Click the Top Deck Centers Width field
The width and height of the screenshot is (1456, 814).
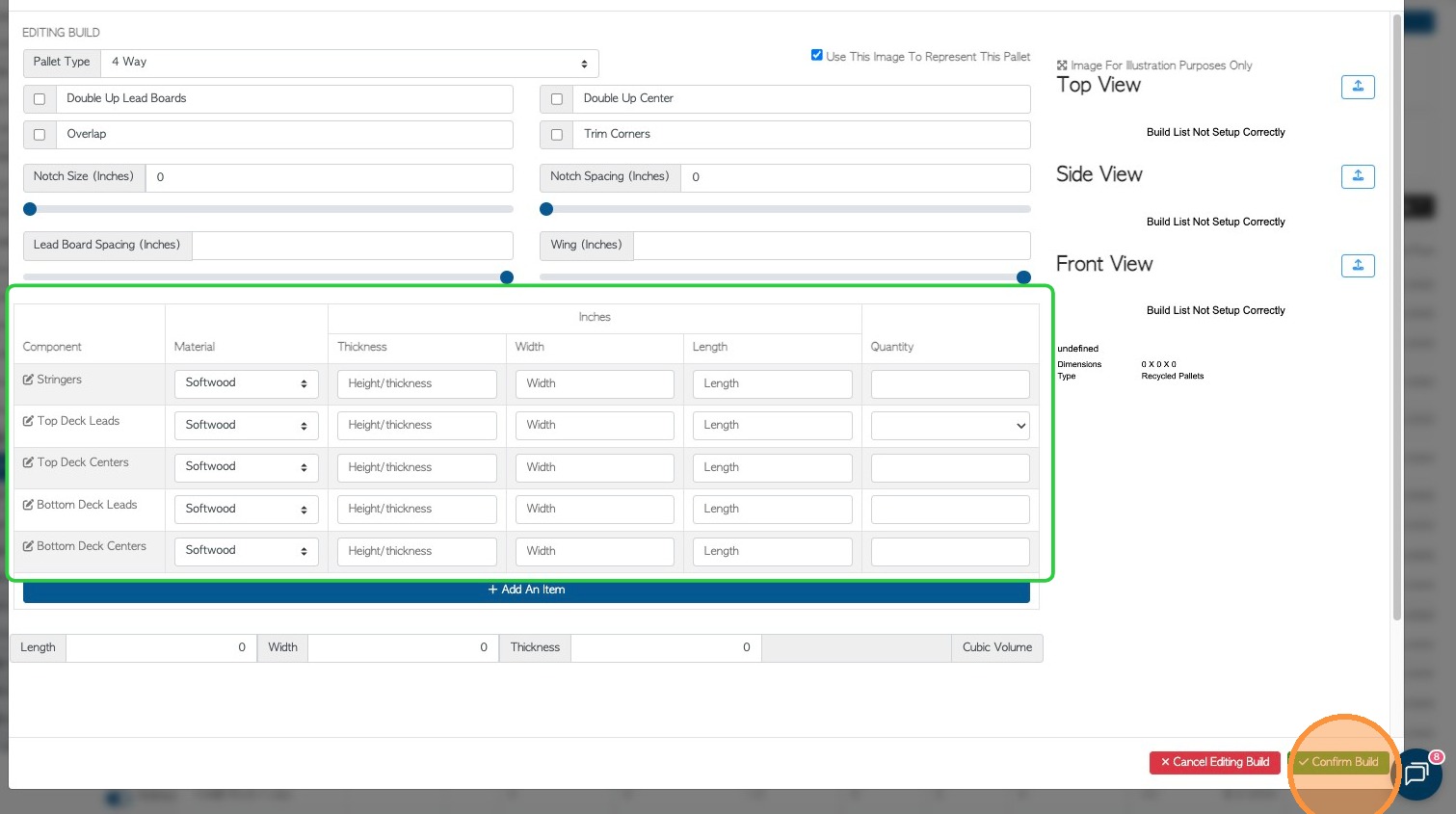click(x=595, y=467)
